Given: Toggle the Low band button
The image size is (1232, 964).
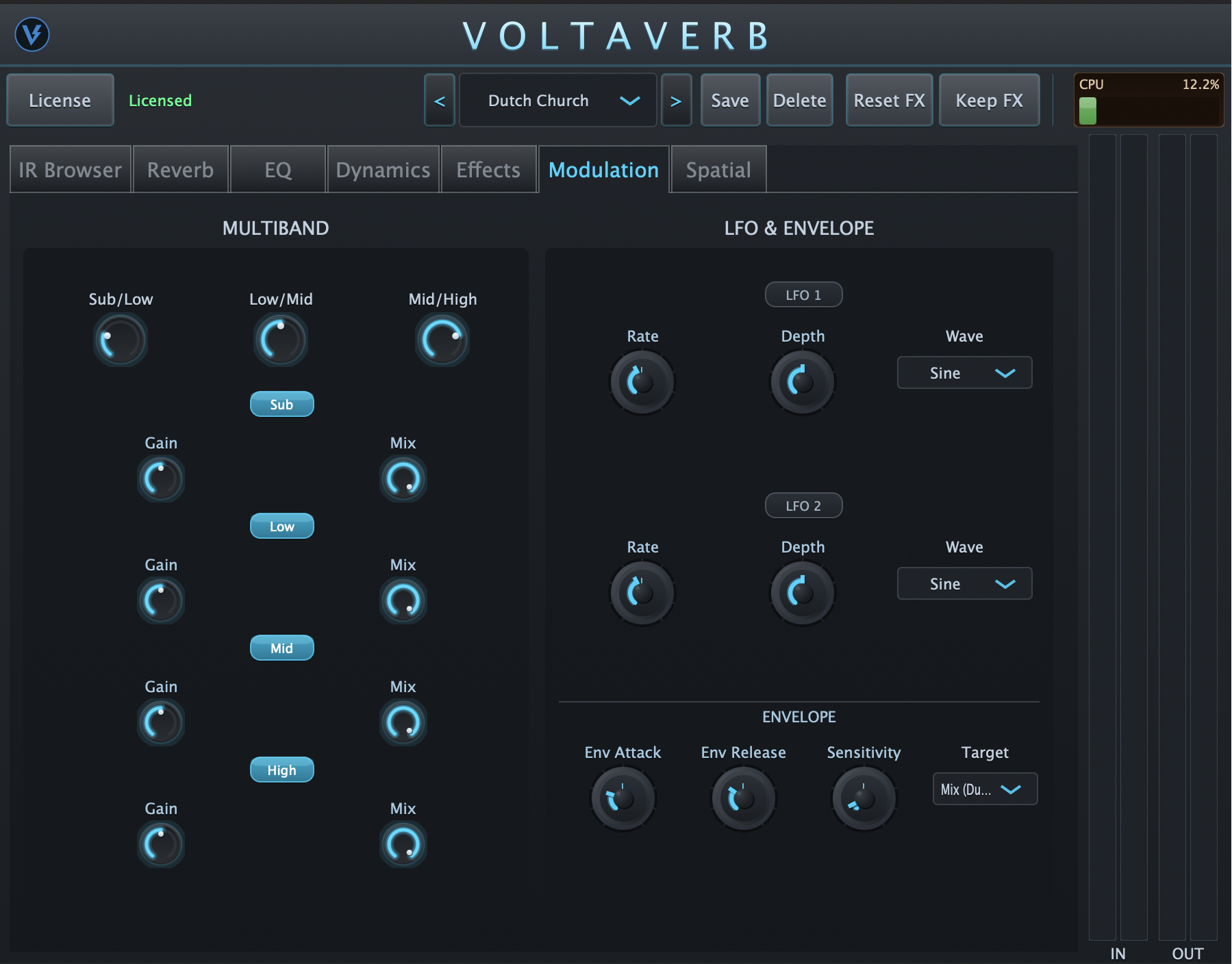Looking at the screenshot, I should 281,526.
